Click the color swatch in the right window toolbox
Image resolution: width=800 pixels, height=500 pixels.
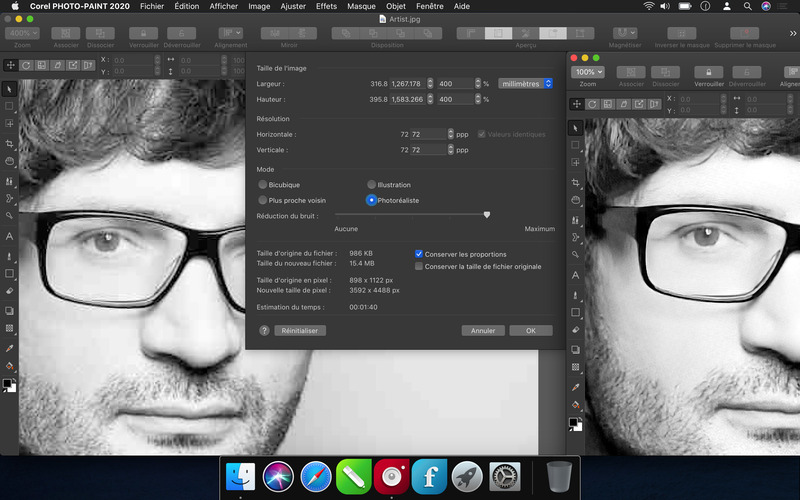pyautogui.click(x=576, y=424)
